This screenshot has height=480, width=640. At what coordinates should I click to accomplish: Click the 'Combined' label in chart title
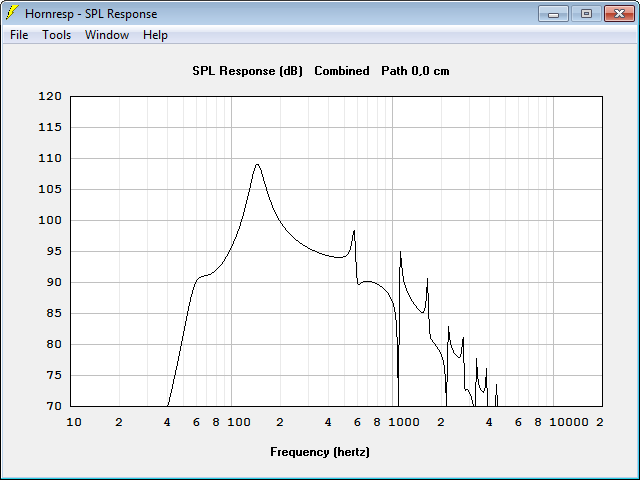[342, 71]
